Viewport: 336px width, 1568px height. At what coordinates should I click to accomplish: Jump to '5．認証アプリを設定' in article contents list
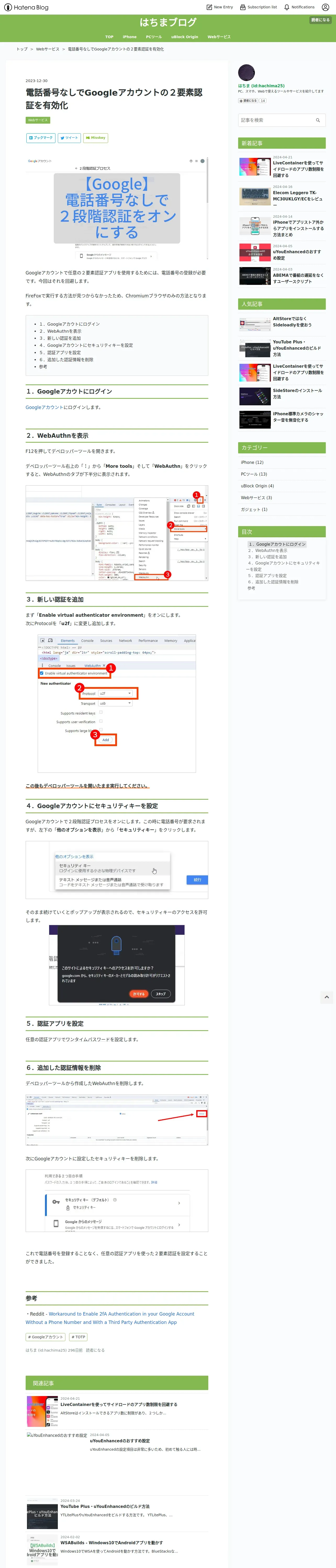(60, 353)
